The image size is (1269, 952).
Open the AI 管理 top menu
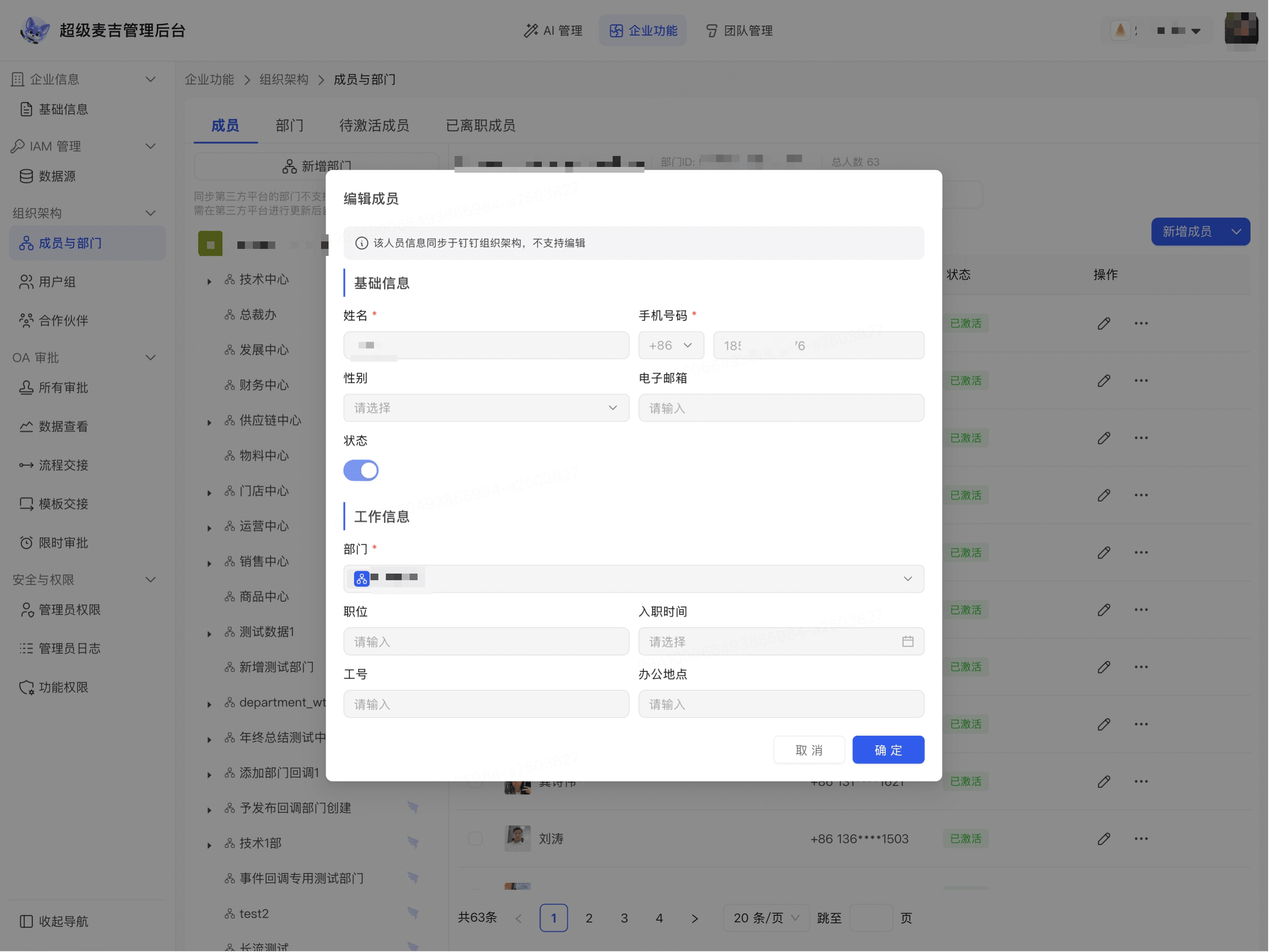553,30
